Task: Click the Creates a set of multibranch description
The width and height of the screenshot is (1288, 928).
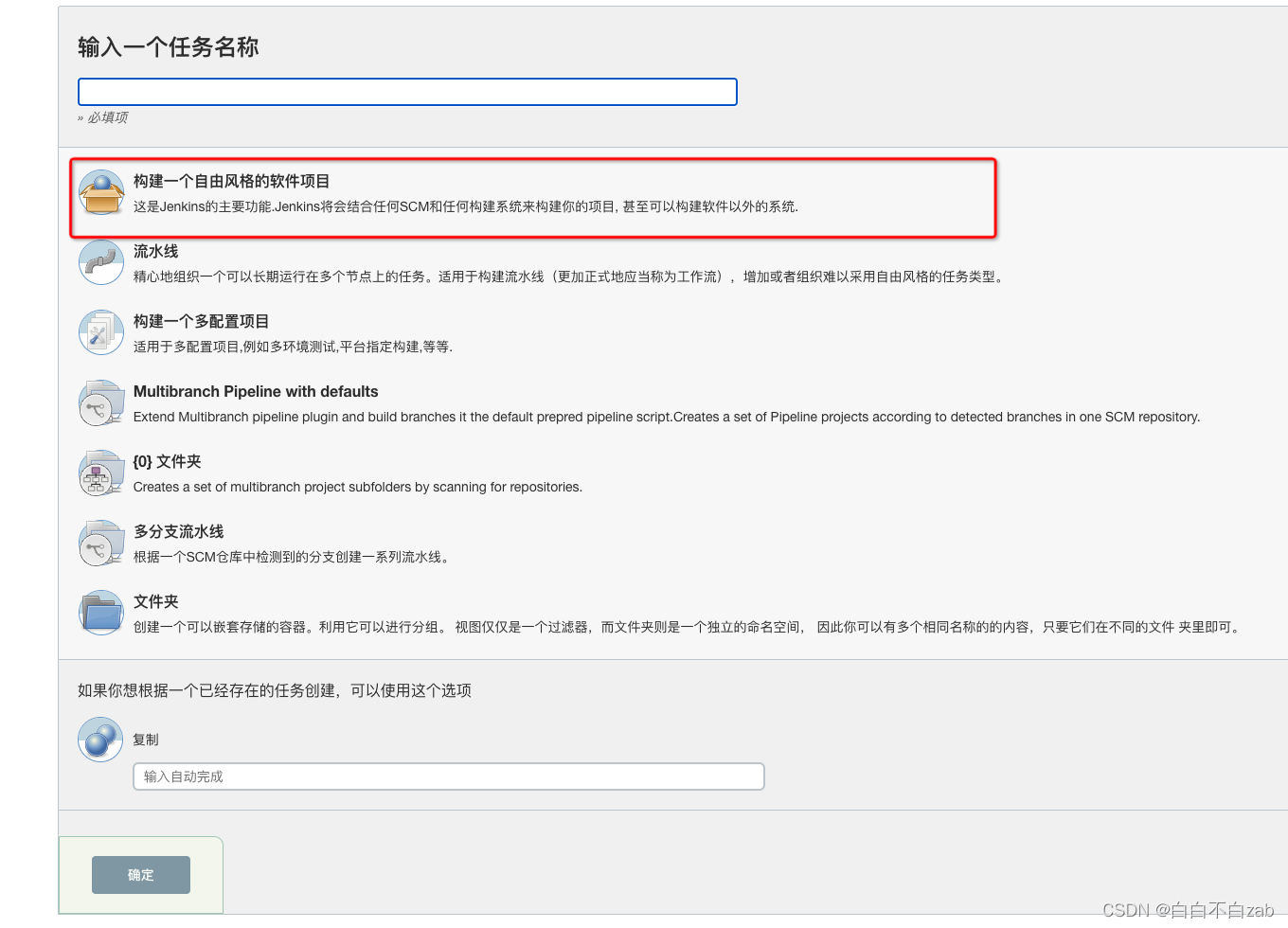Action: [358, 487]
